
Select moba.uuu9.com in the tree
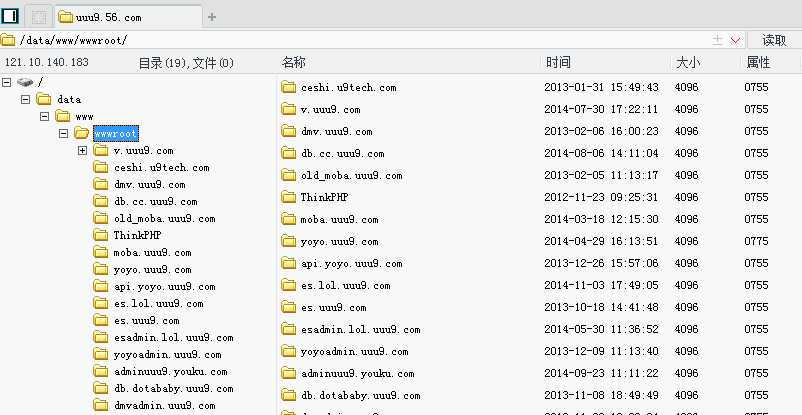click(152, 252)
